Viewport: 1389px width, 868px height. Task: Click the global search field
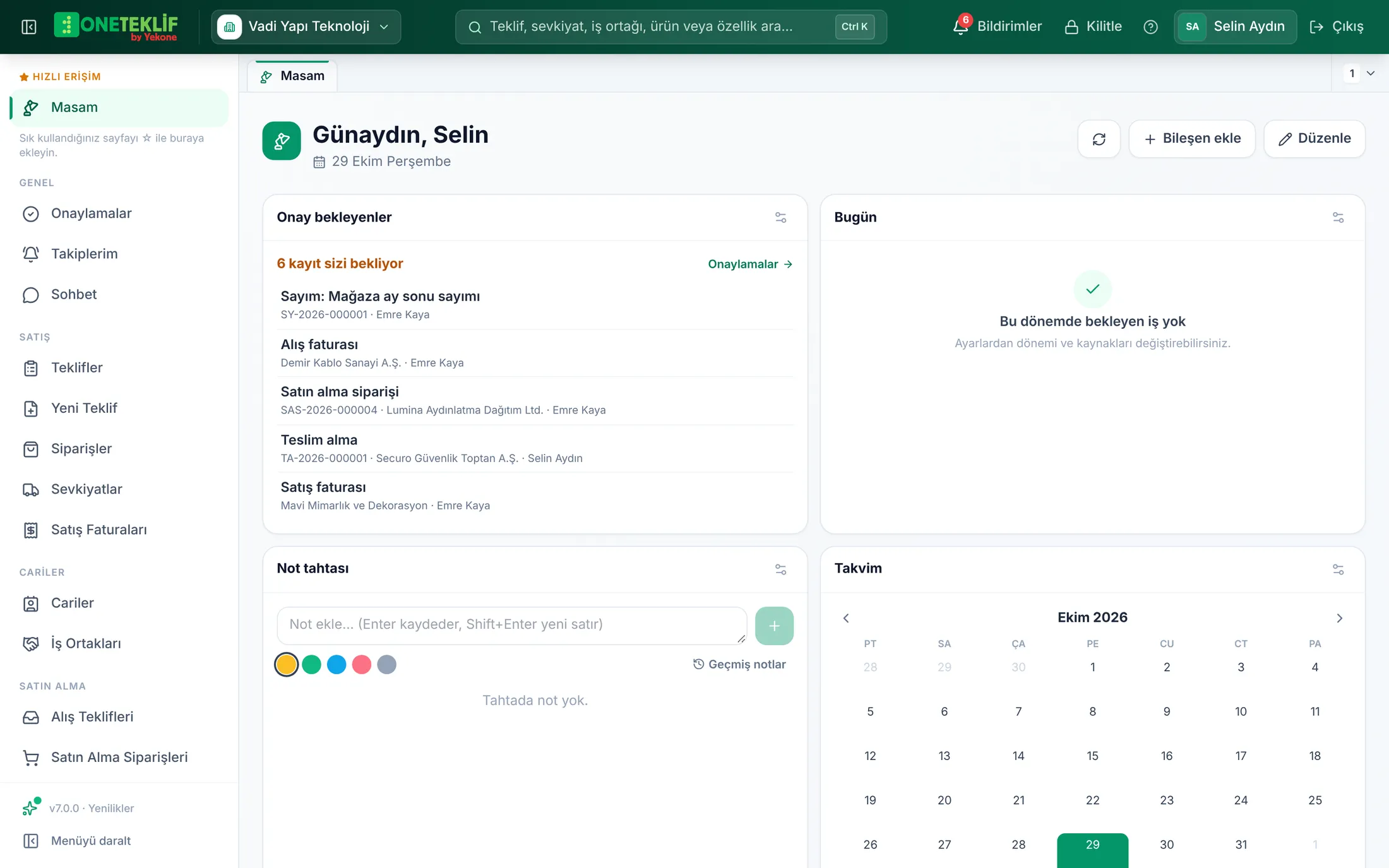tap(671, 27)
